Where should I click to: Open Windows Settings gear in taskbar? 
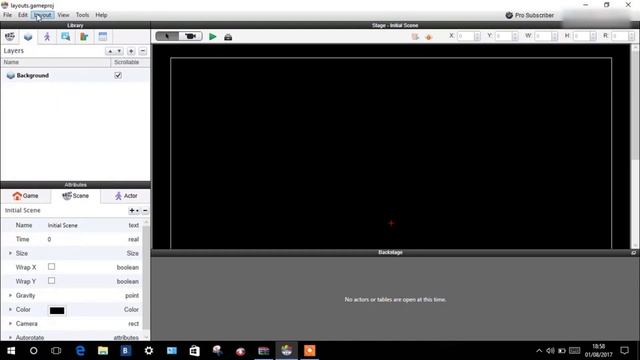pos(149,351)
